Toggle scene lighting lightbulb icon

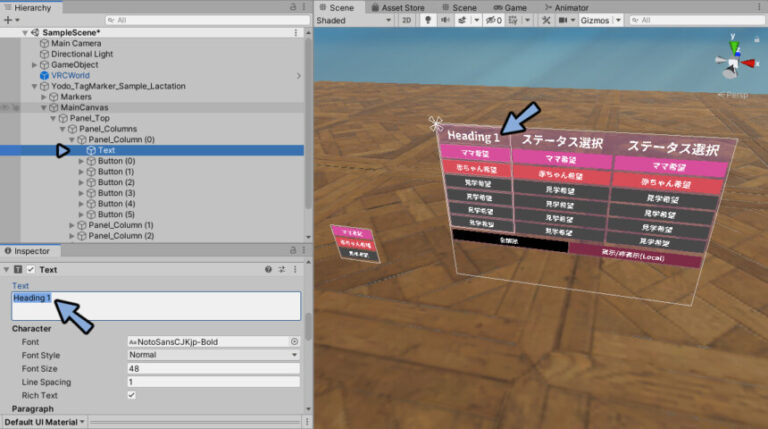(428, 20)
